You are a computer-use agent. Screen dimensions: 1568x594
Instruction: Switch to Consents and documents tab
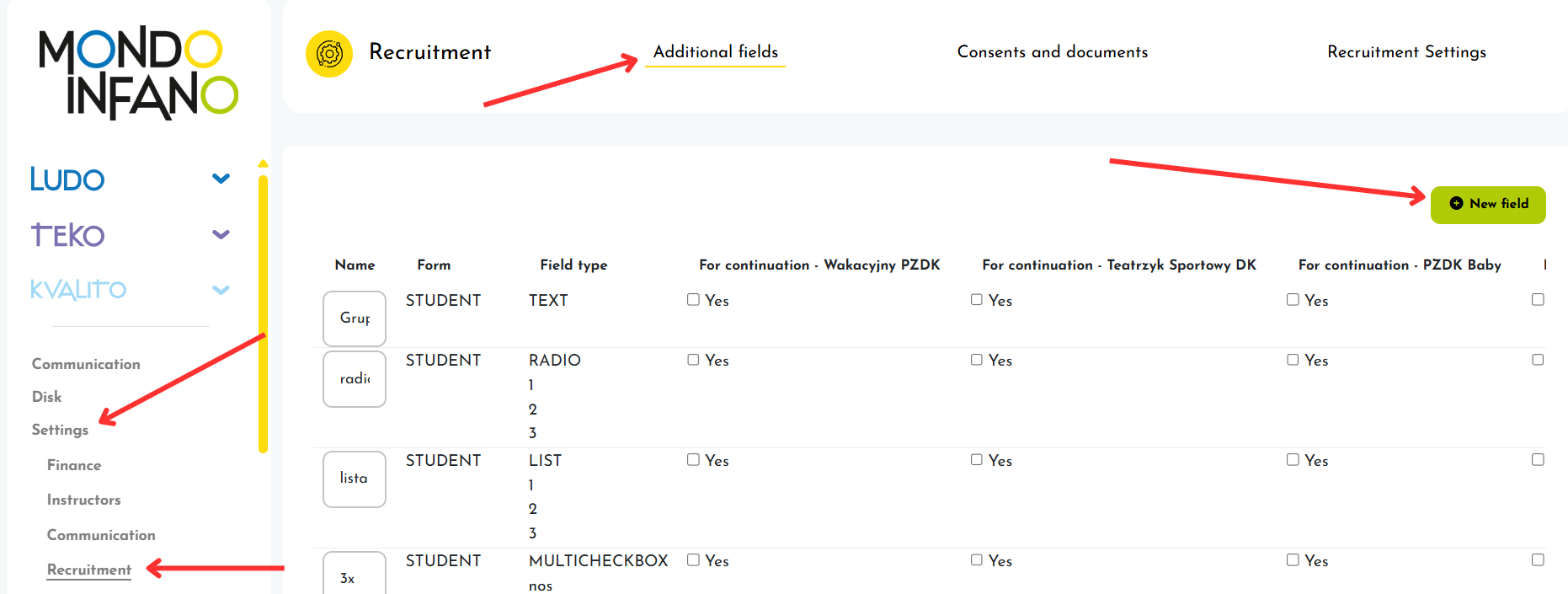pyautogui.click(x=1052, y=52)
